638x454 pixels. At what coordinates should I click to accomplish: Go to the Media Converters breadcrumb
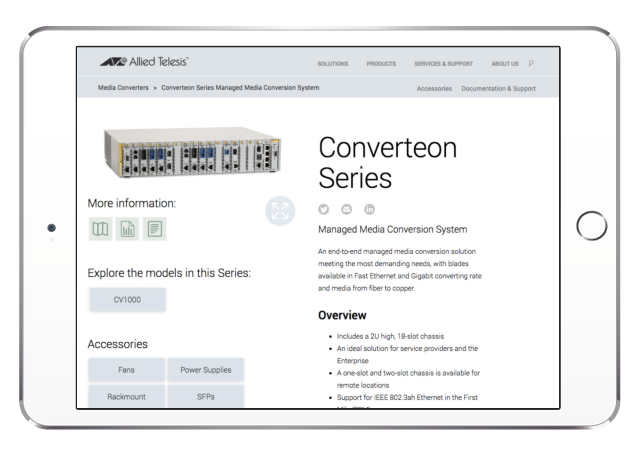click(123, 88)
